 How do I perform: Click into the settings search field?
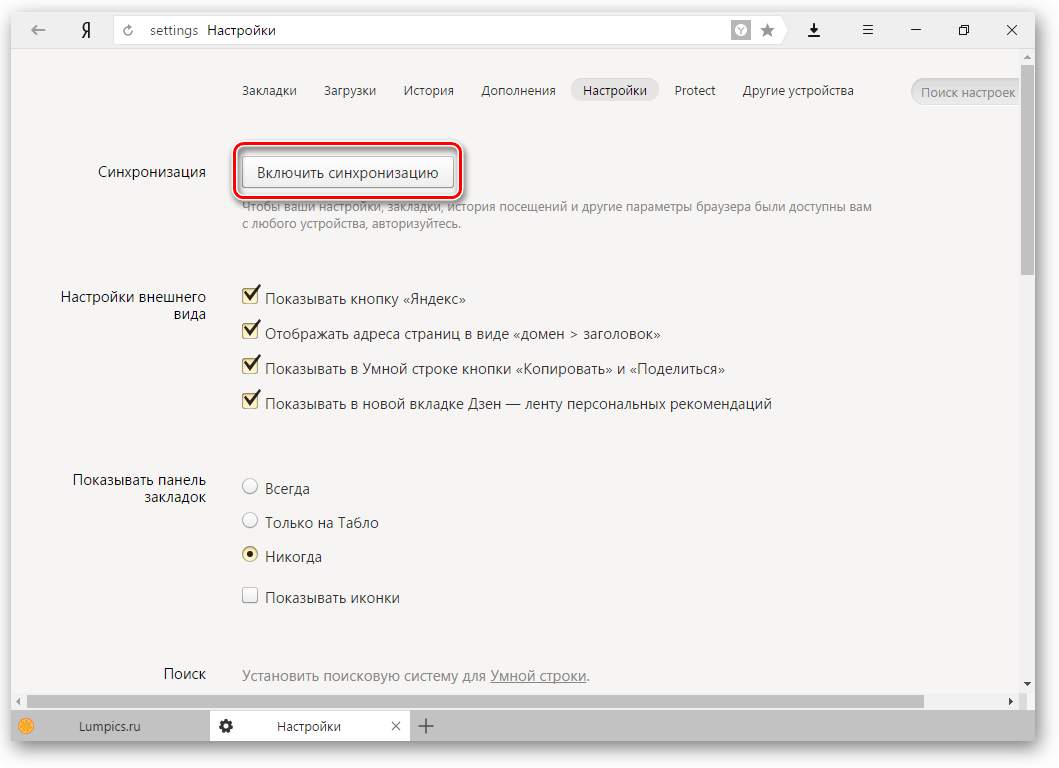[x=966, y=92]
